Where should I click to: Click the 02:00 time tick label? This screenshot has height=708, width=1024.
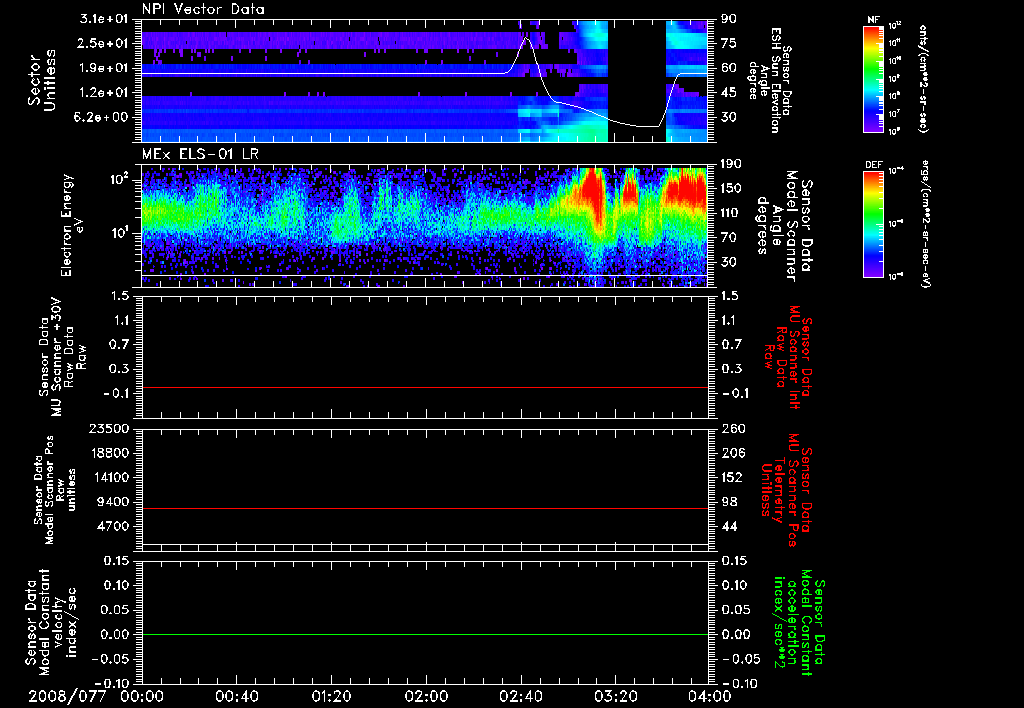tap(426, 696)
